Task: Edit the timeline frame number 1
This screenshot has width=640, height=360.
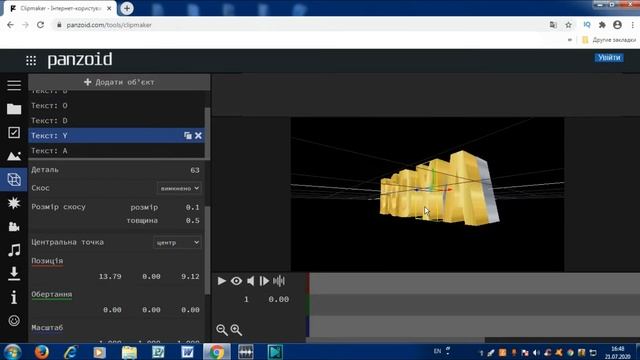Action: point(246,300)
